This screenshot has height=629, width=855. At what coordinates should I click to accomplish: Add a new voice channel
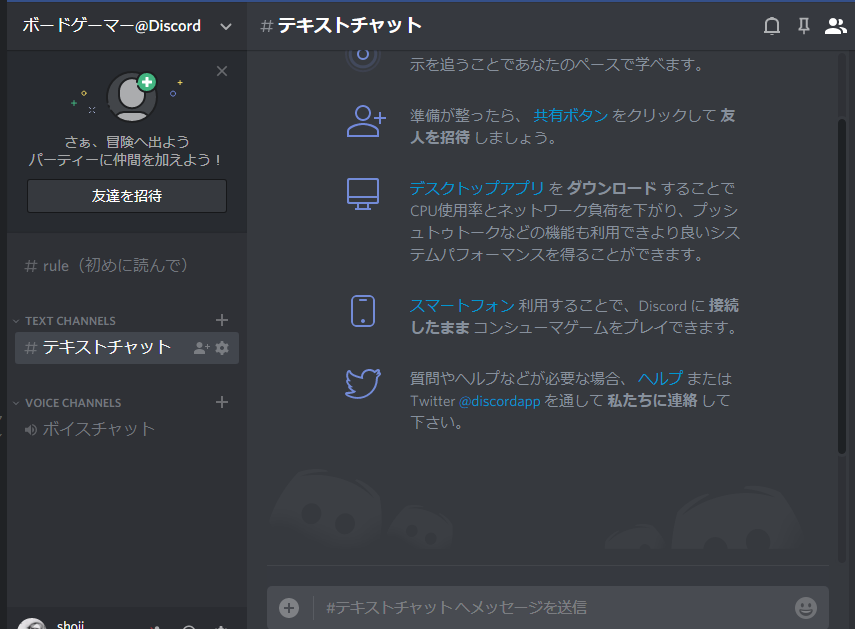click(x=222, y=402)
